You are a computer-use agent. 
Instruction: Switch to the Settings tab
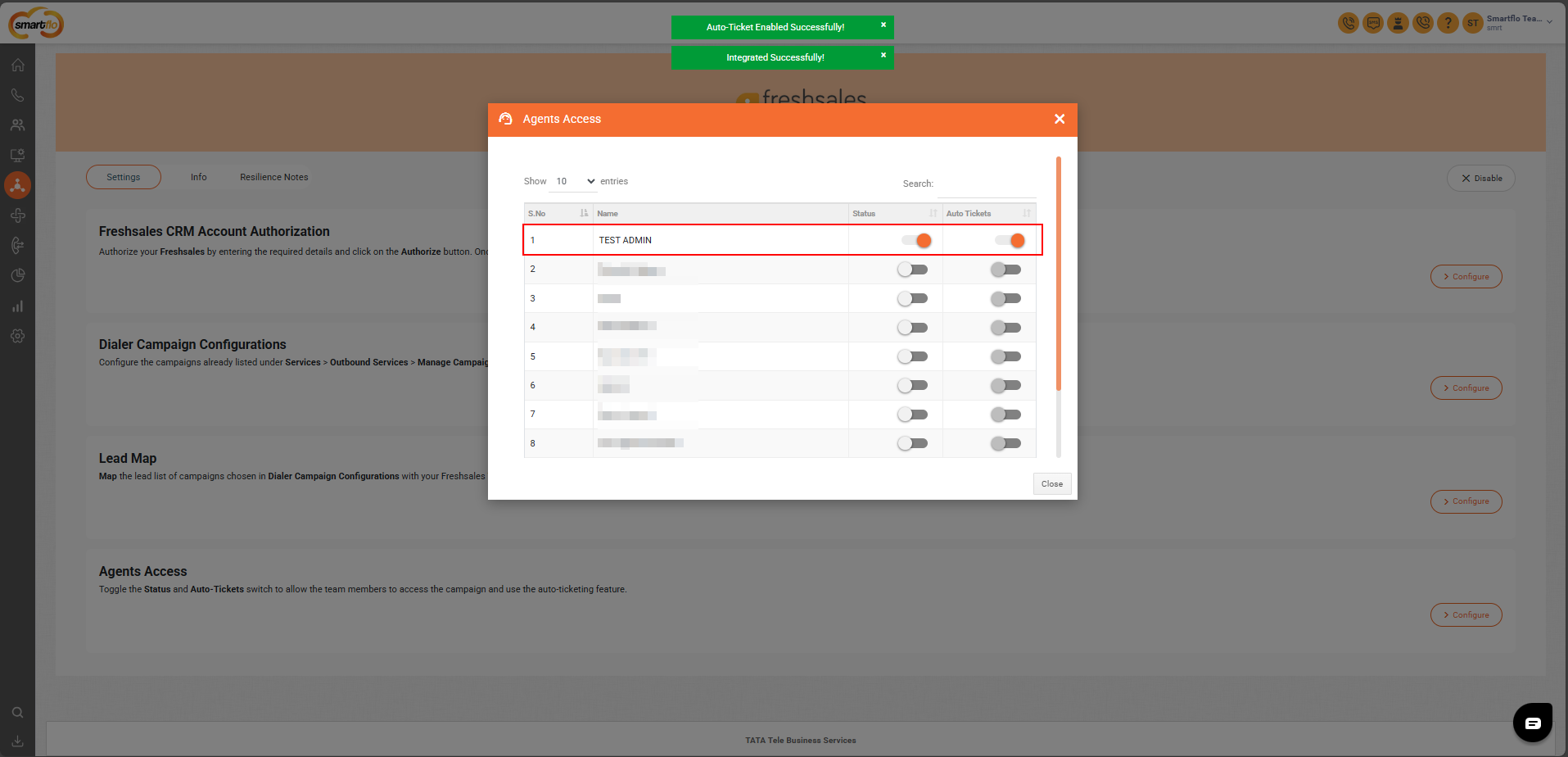click(124, 177)
